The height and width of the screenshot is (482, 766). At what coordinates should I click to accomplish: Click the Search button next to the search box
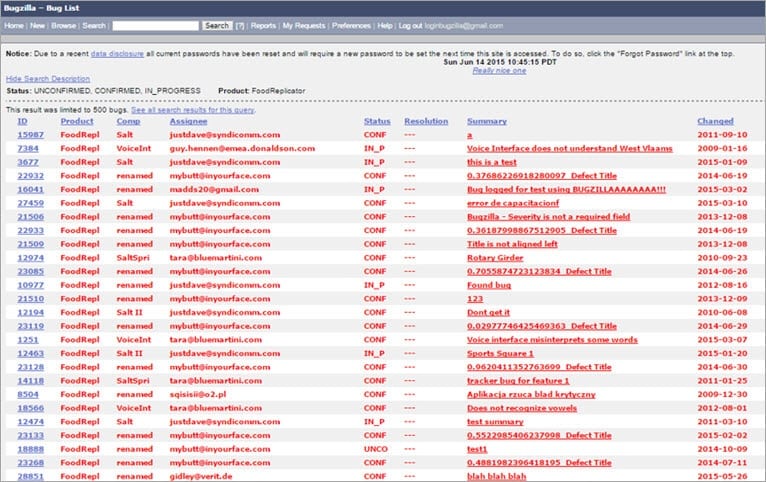tap(217, 25)
